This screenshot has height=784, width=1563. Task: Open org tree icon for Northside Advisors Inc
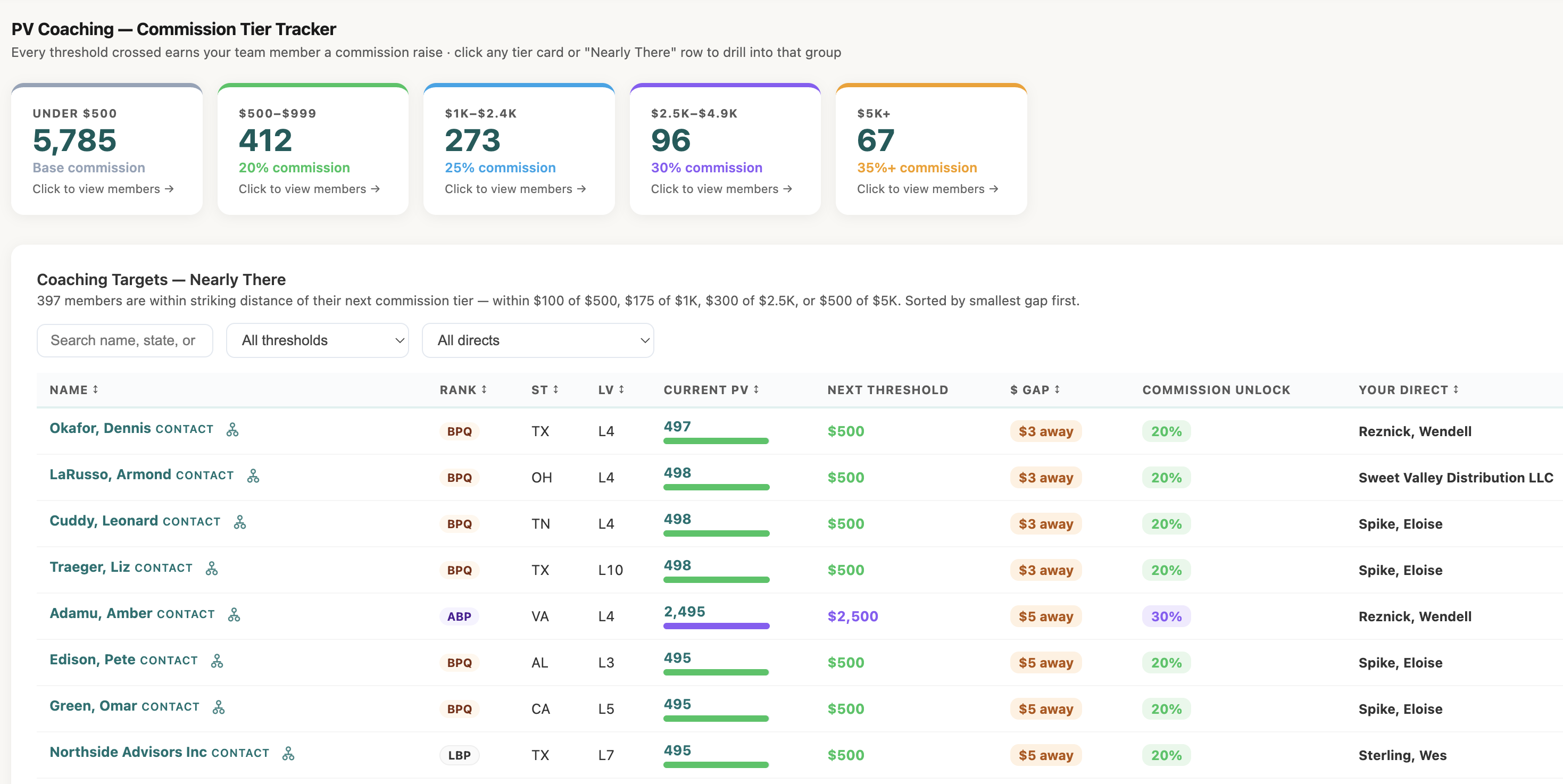pos(288,753)
